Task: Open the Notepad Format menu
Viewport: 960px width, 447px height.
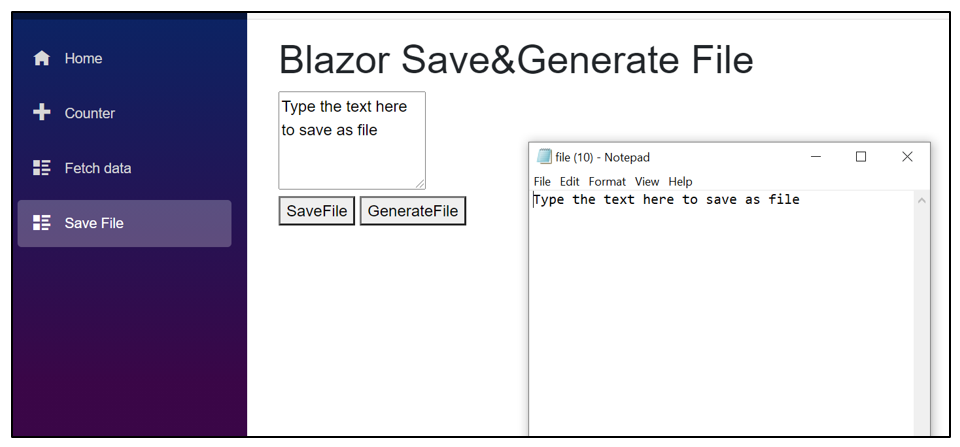Action: click(607, 182)
